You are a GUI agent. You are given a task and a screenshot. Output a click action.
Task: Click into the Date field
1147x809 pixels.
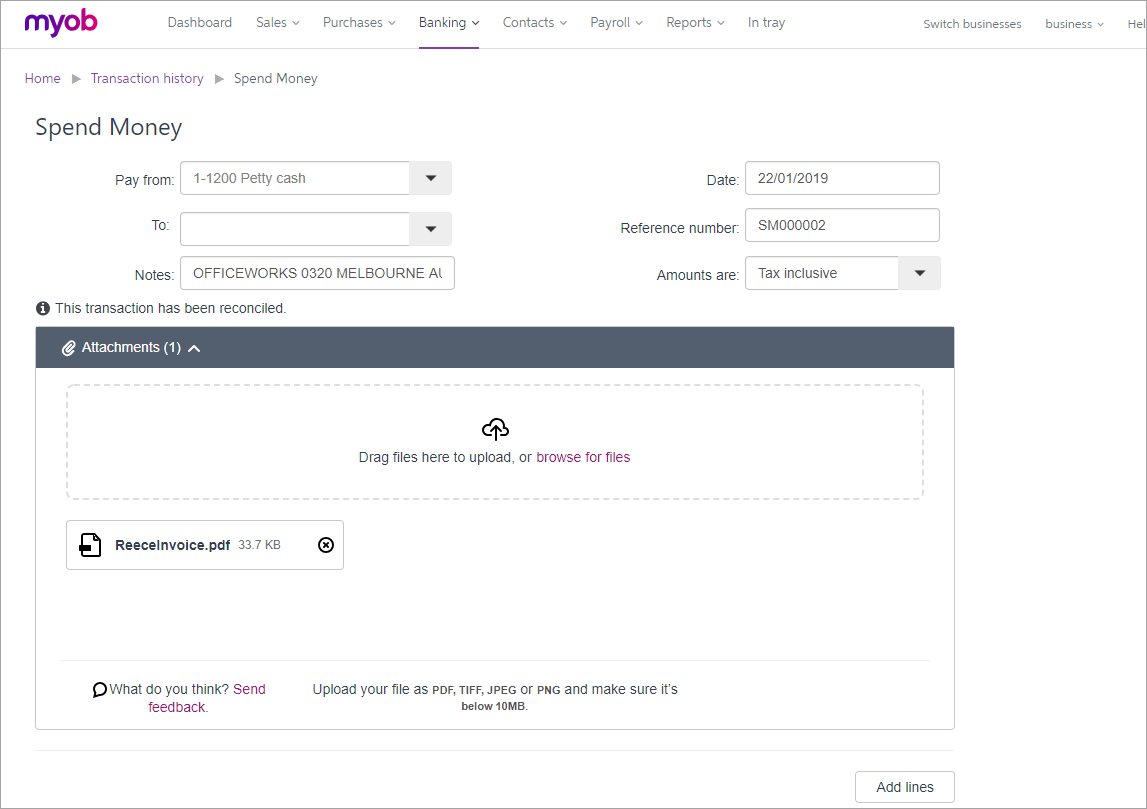(x=841, y=178)
